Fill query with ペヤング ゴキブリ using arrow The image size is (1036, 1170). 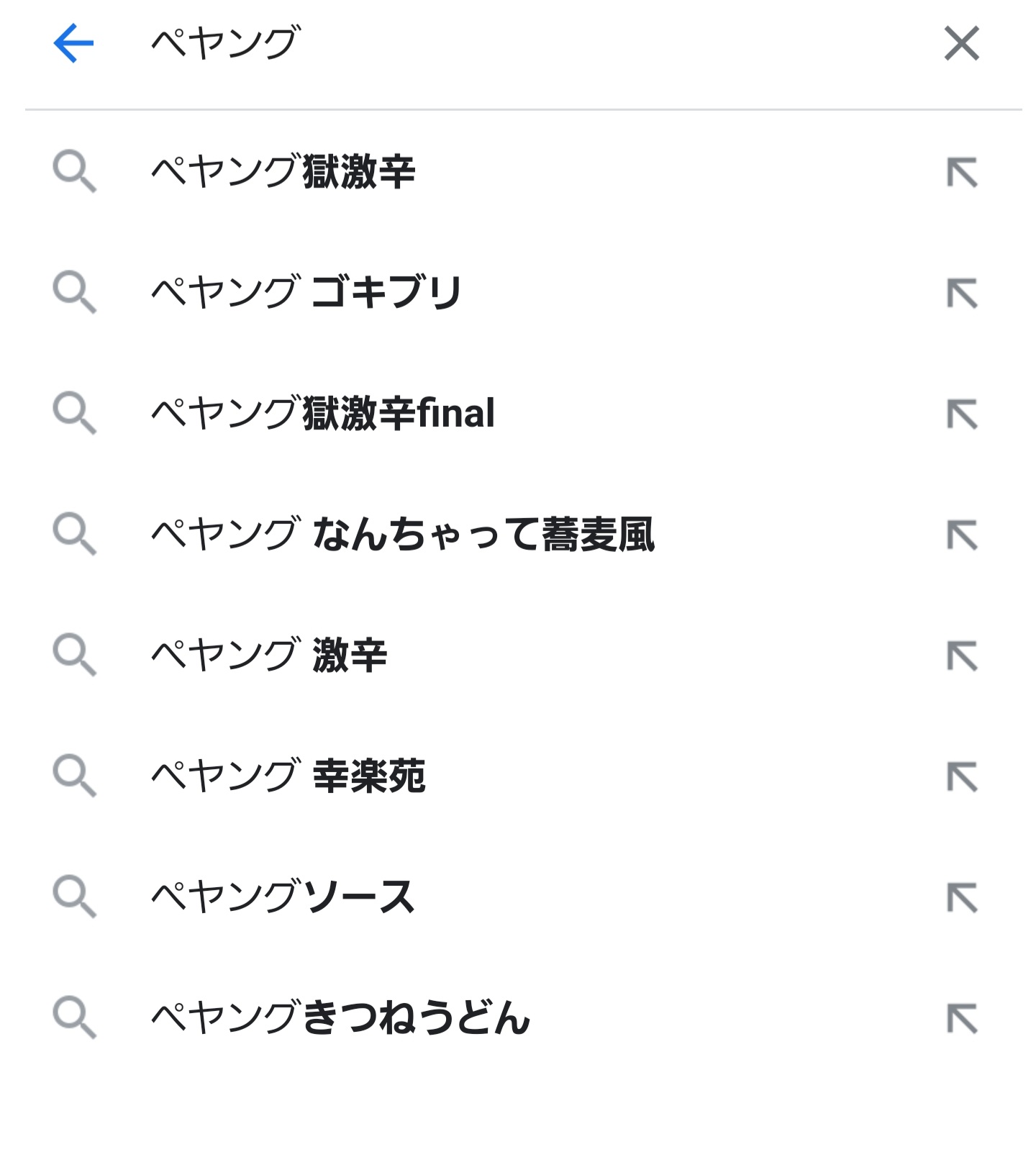(x=962, y=294)
